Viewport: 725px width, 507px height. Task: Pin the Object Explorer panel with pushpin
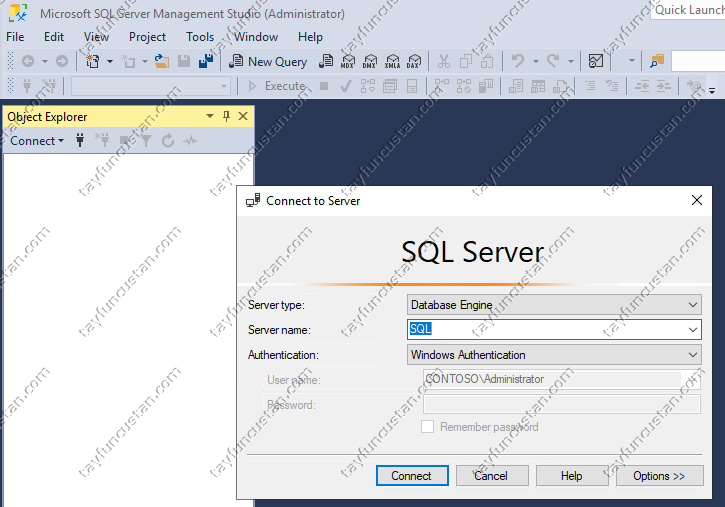[x=226, y=116]
